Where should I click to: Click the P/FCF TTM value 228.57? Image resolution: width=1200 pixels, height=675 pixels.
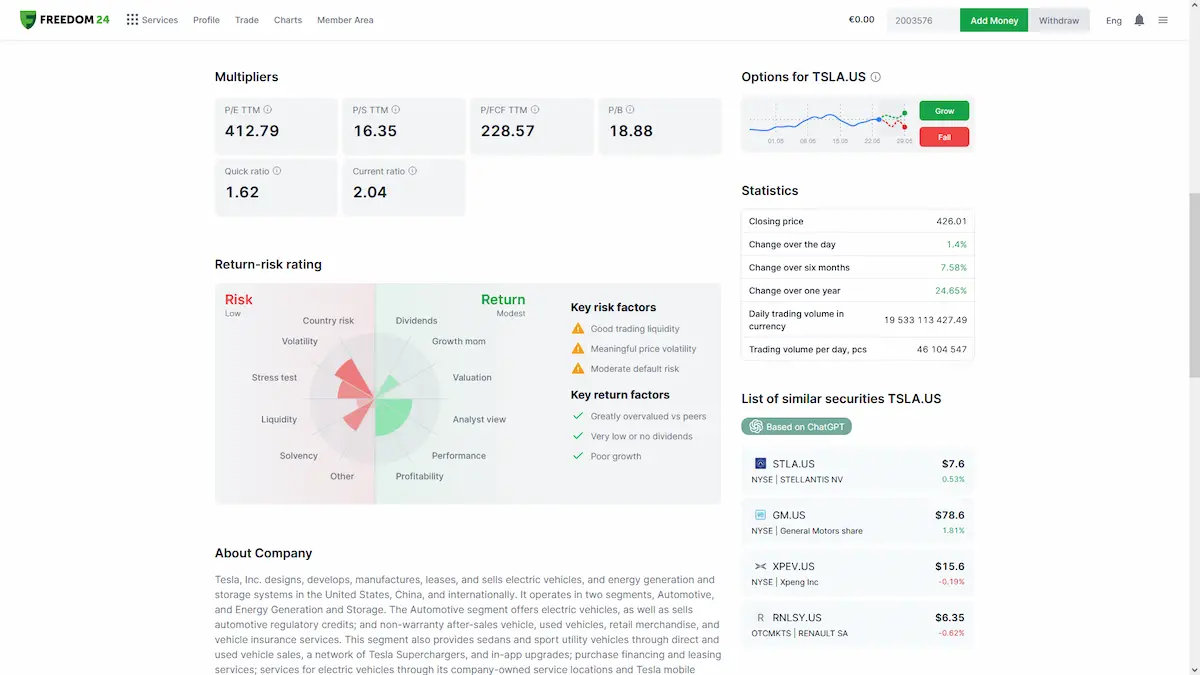tap(508, 131)
